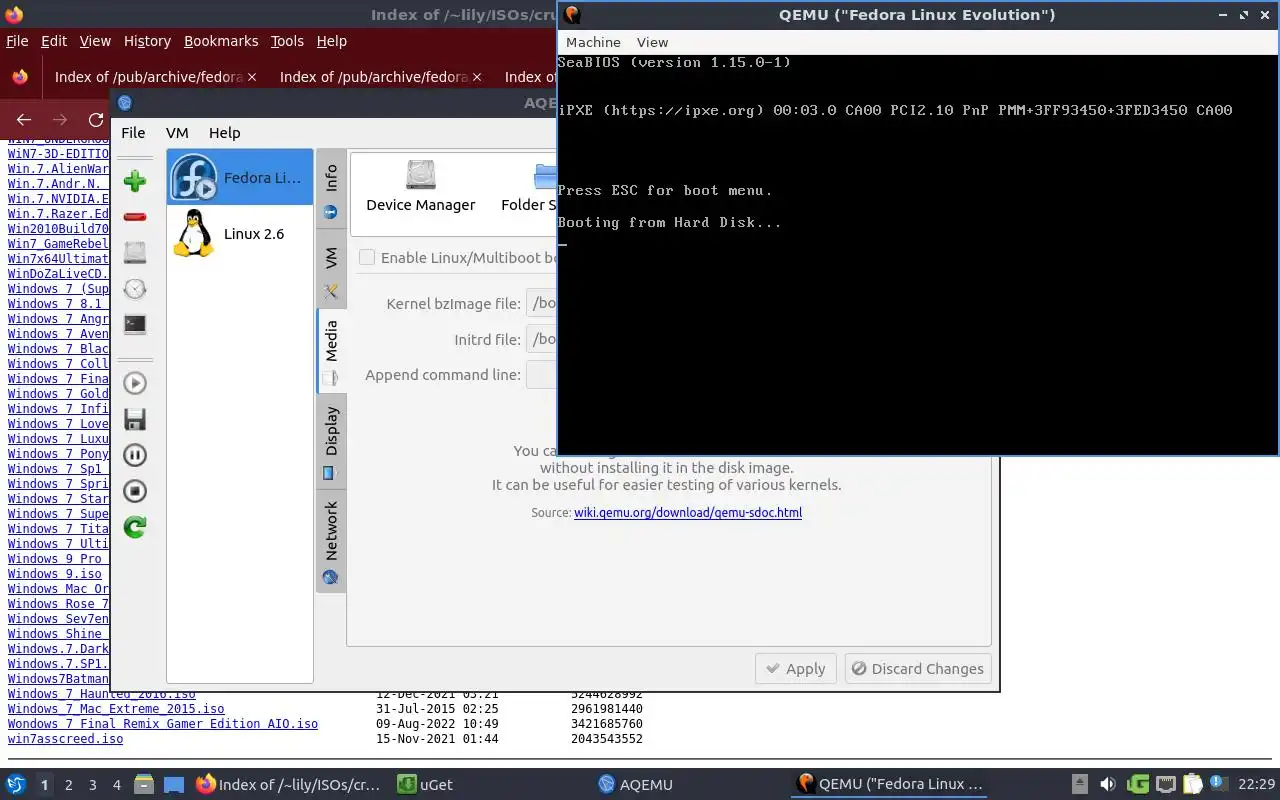Open the Display tab in AQEMU
This screenshot has width=1280, height=800.
pyautogui.click(x=331, y=441)
